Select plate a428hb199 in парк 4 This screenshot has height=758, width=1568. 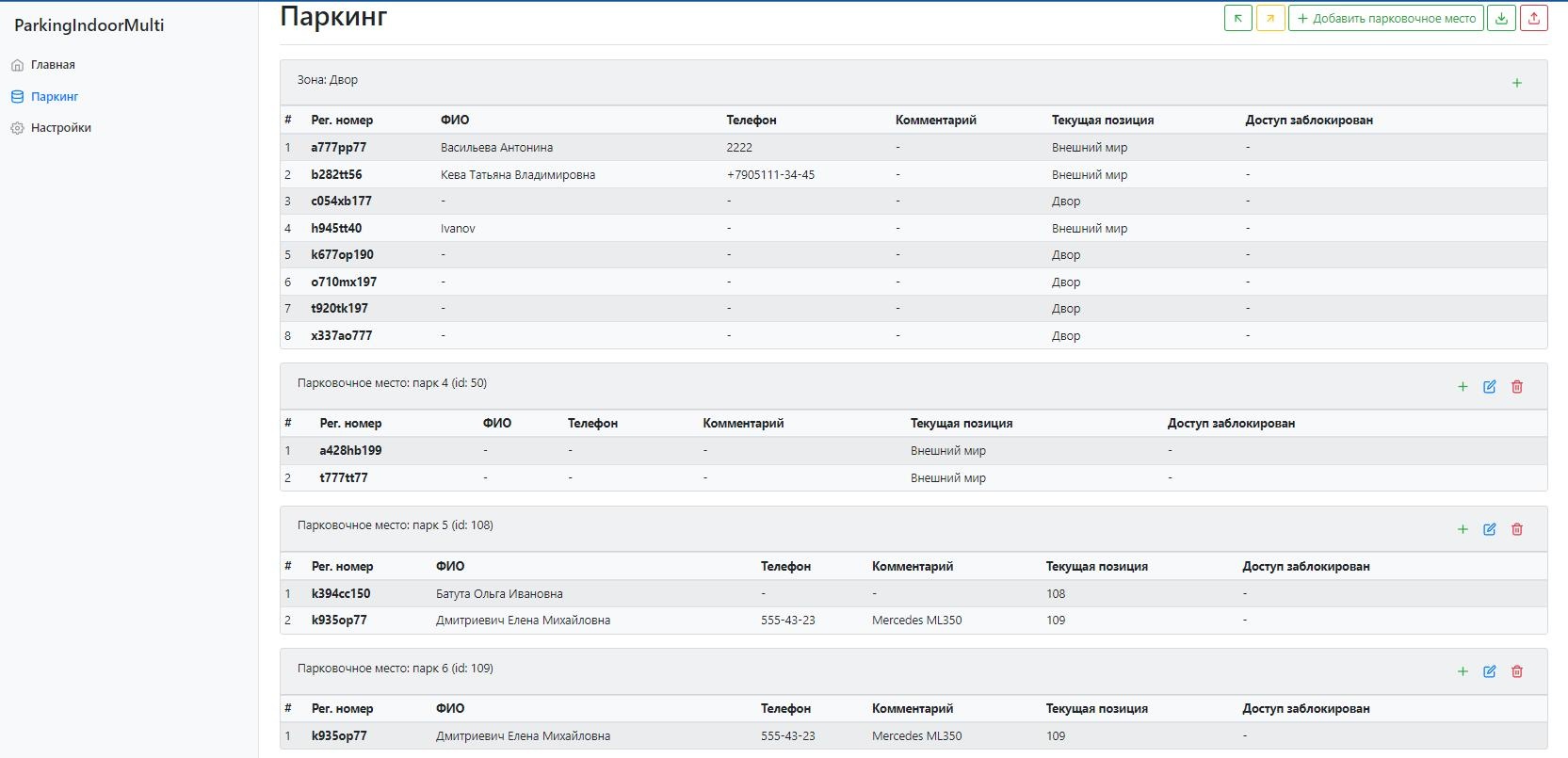(x=350, y=451)
